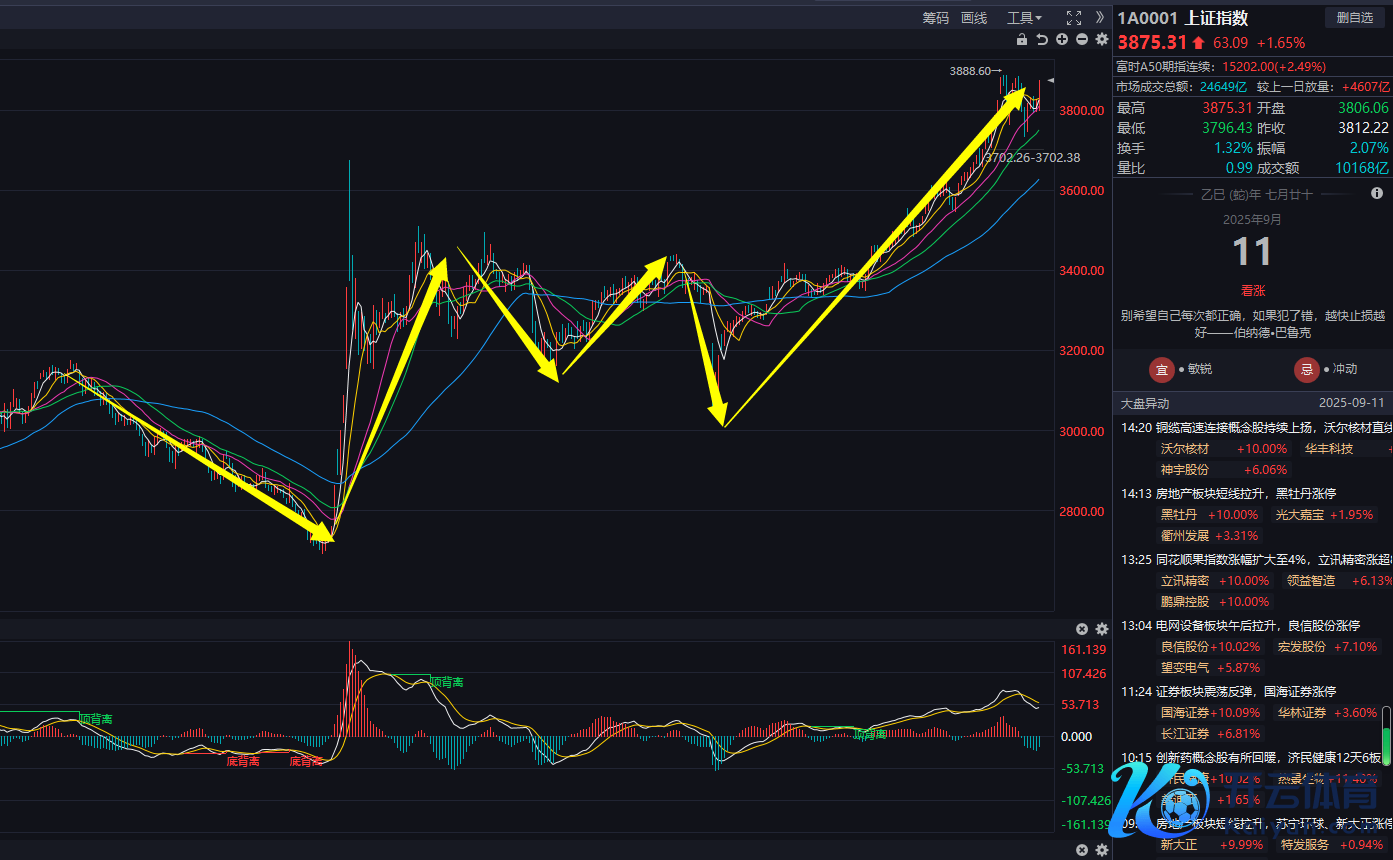Click the 删自选 button
This screenshot has width=1393, height=860.
(1355, 18)
